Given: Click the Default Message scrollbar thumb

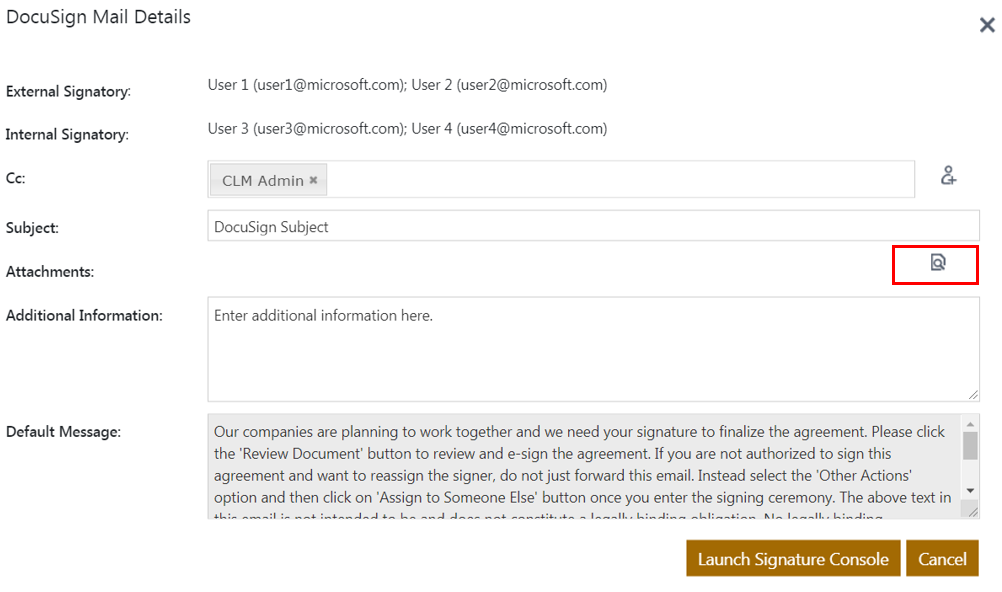Looking at the screenshot, I should [x=970, y=445].
